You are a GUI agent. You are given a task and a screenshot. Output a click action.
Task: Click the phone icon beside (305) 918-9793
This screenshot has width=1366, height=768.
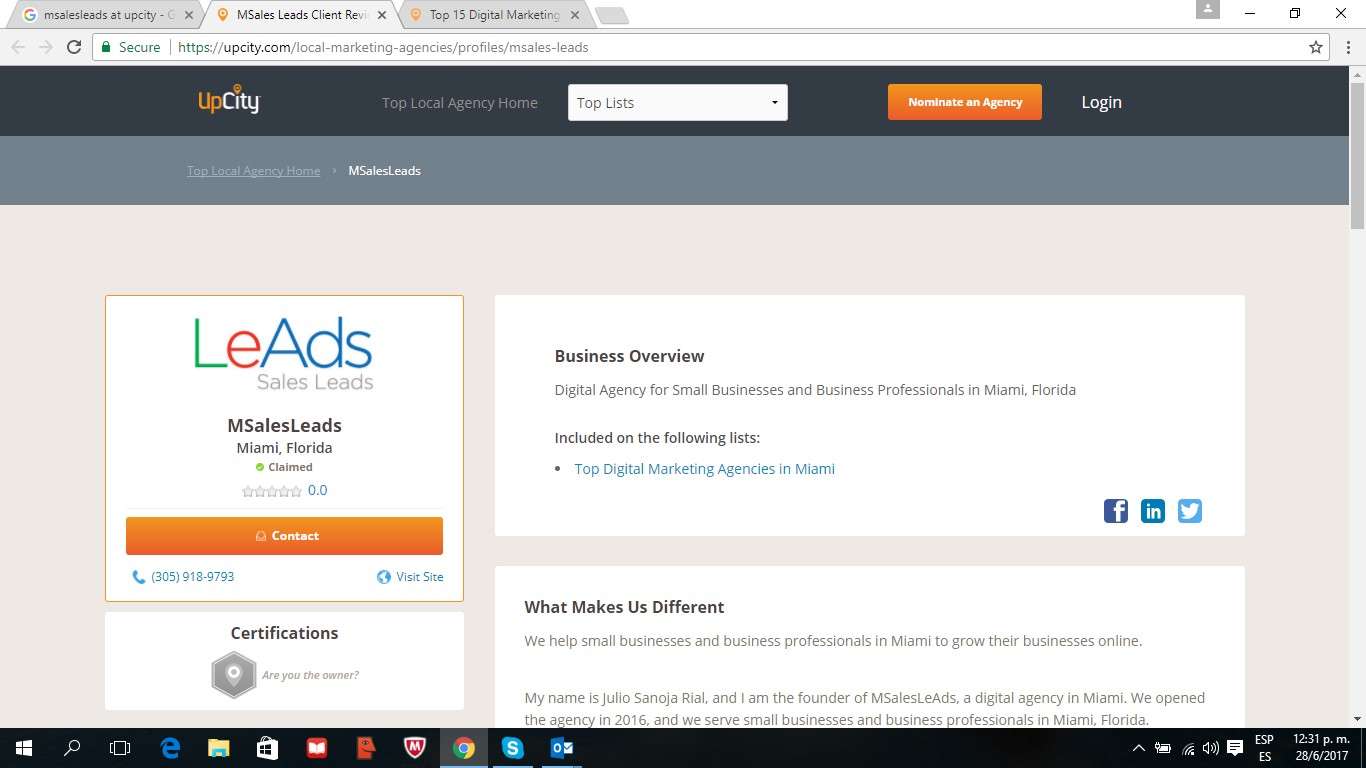[139, 577]
